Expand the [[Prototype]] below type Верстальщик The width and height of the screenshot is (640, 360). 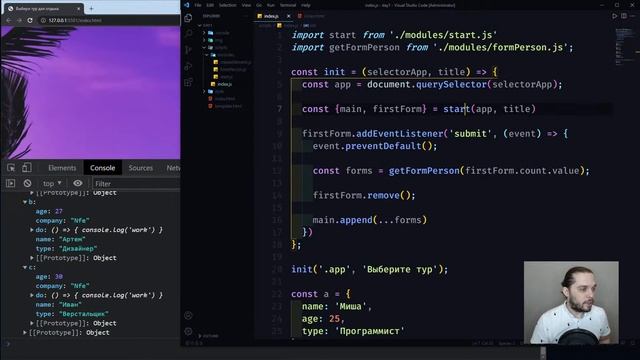pos(32,323)
